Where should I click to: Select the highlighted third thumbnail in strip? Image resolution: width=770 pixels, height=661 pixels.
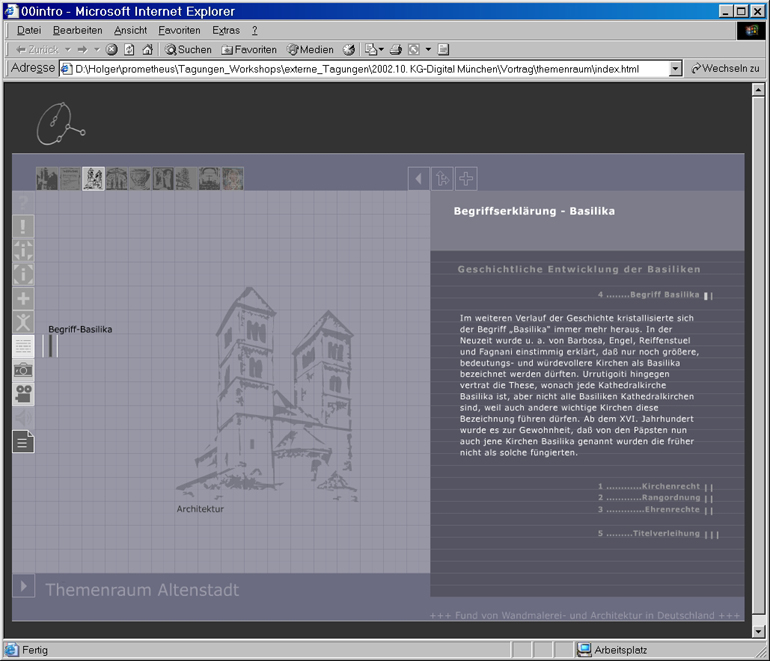point(93,179)
